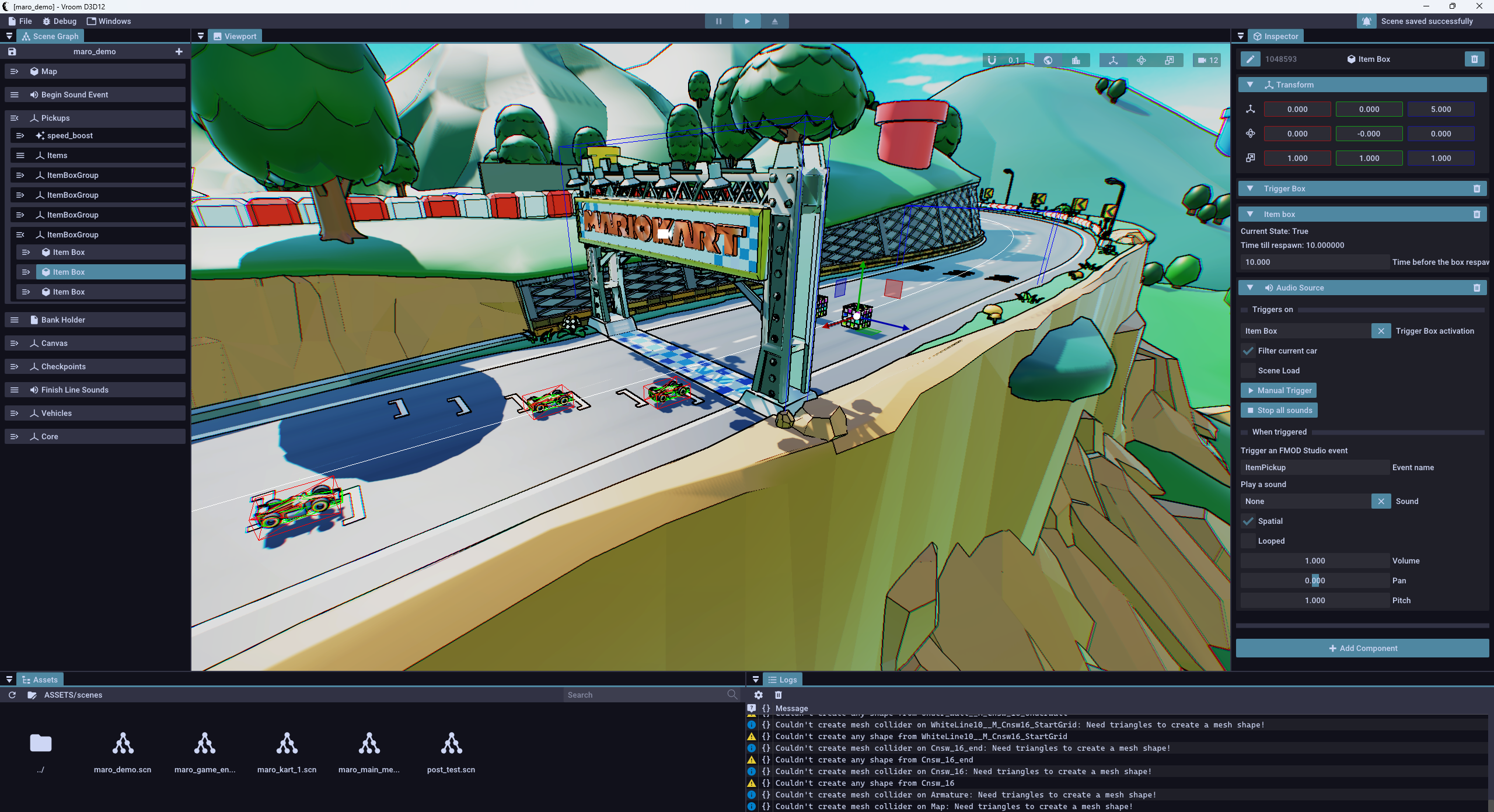This screenshot has height=812, width=1494.
Task: Select the local space building icon
Action: click(x=1076, y=60)
